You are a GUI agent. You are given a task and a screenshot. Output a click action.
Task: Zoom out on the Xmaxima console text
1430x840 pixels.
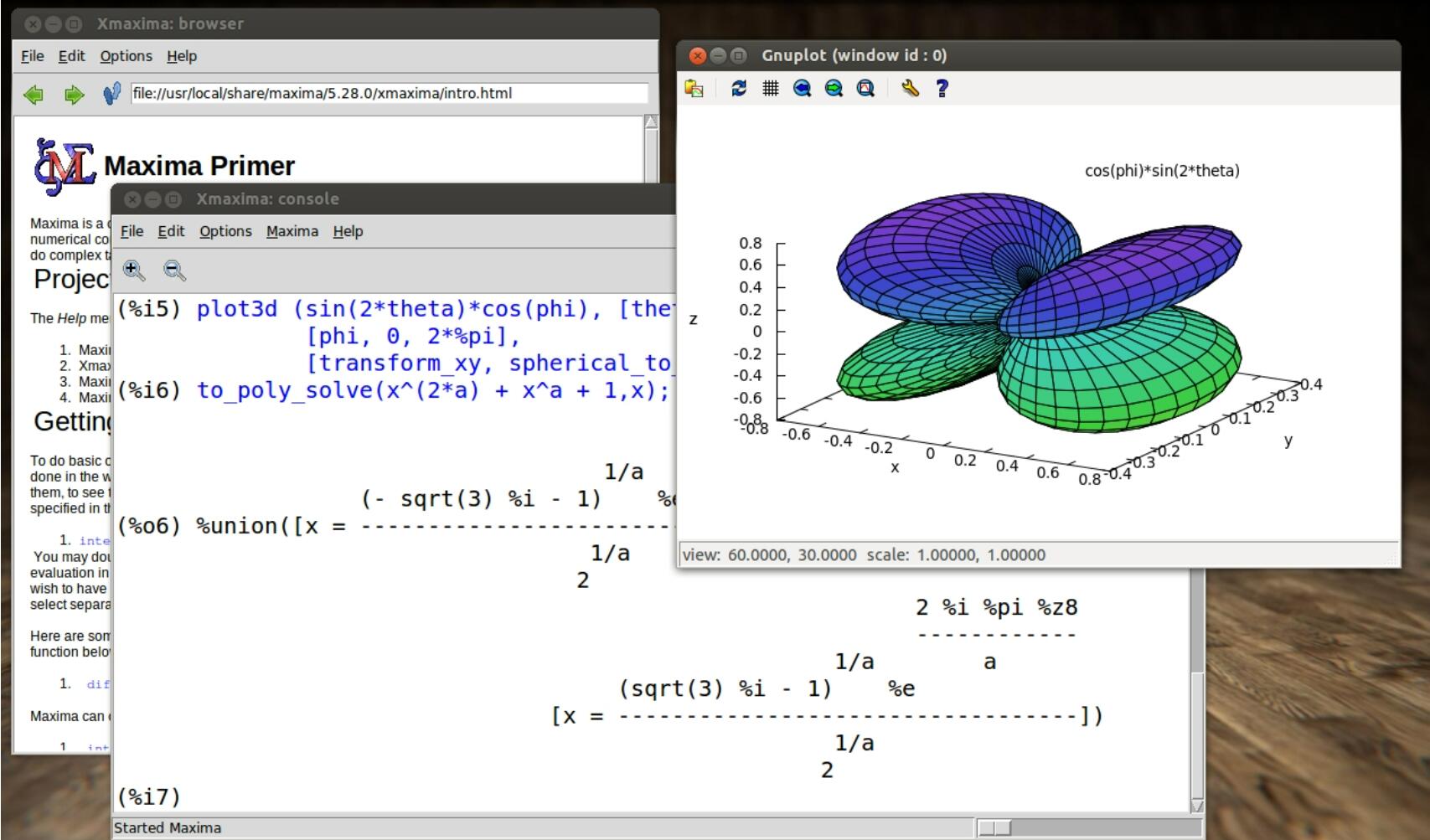click(x=174, y=270)
